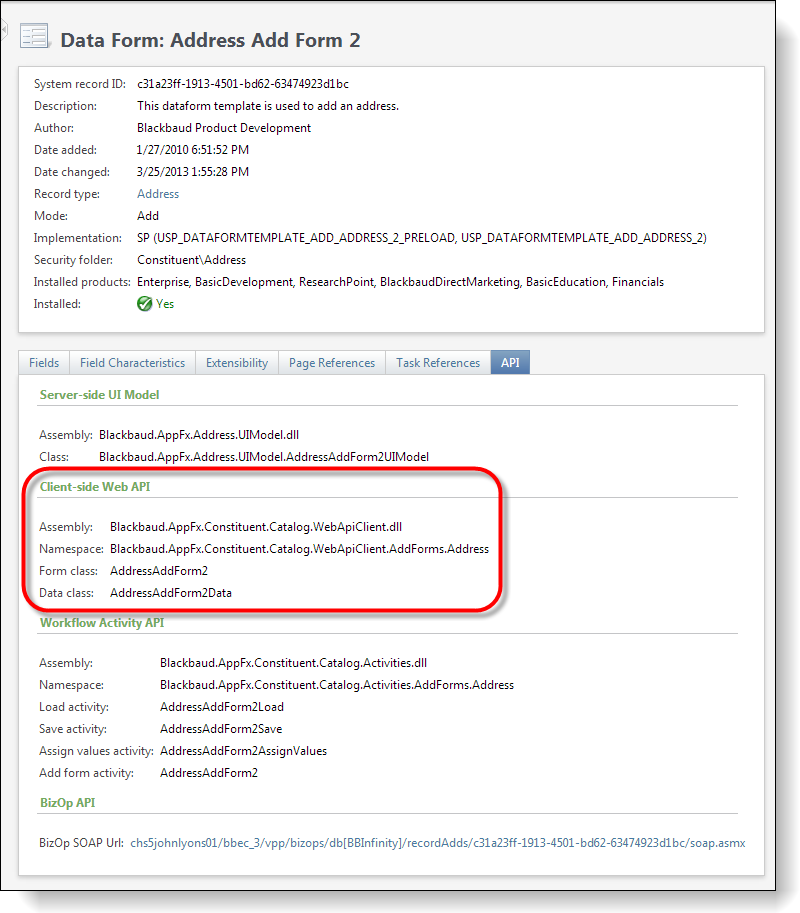Viewport: 800px width, 913px height.
Task: Click the green Installed checkmark icon
Action: click(145, 304)
